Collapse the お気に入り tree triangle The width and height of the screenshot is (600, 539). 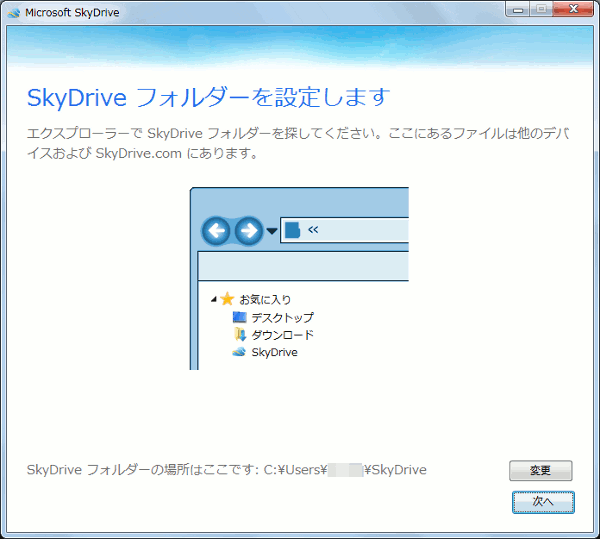tap(213, 300)
